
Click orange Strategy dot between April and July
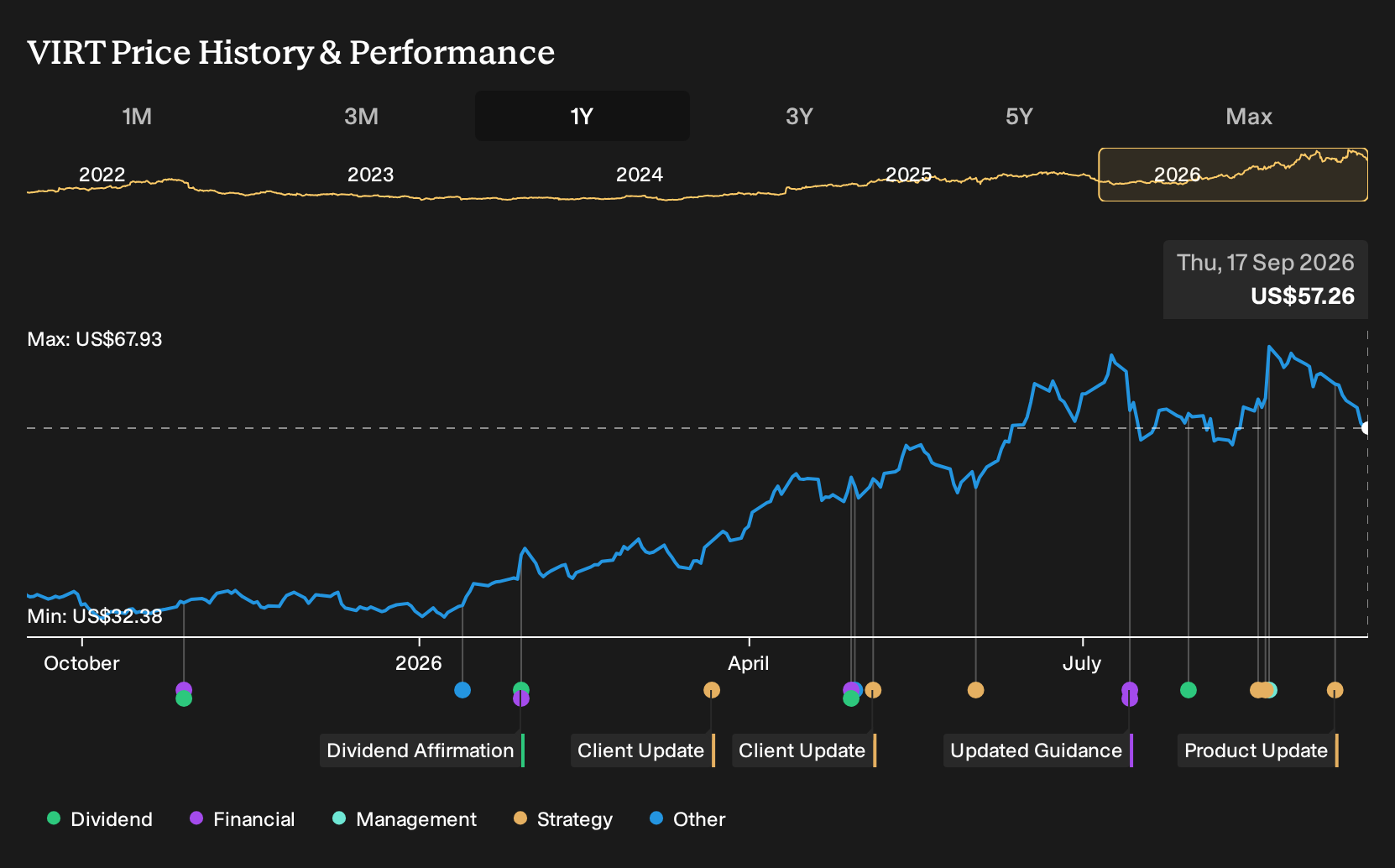975,690
